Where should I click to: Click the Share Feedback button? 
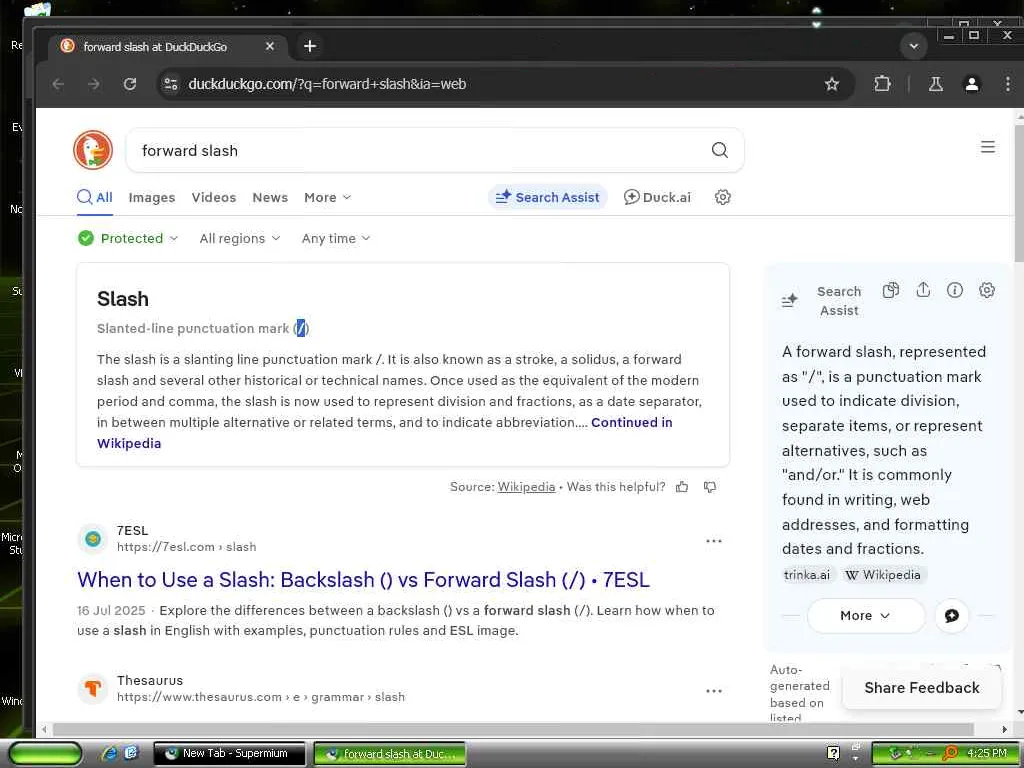click(x=921, y=688)
